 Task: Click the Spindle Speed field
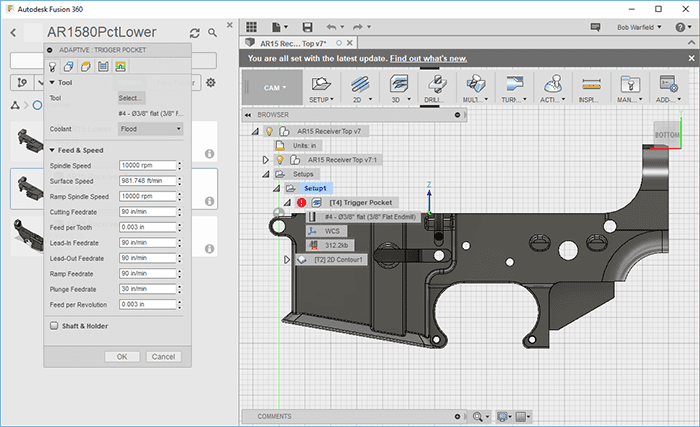click(147, 165)
